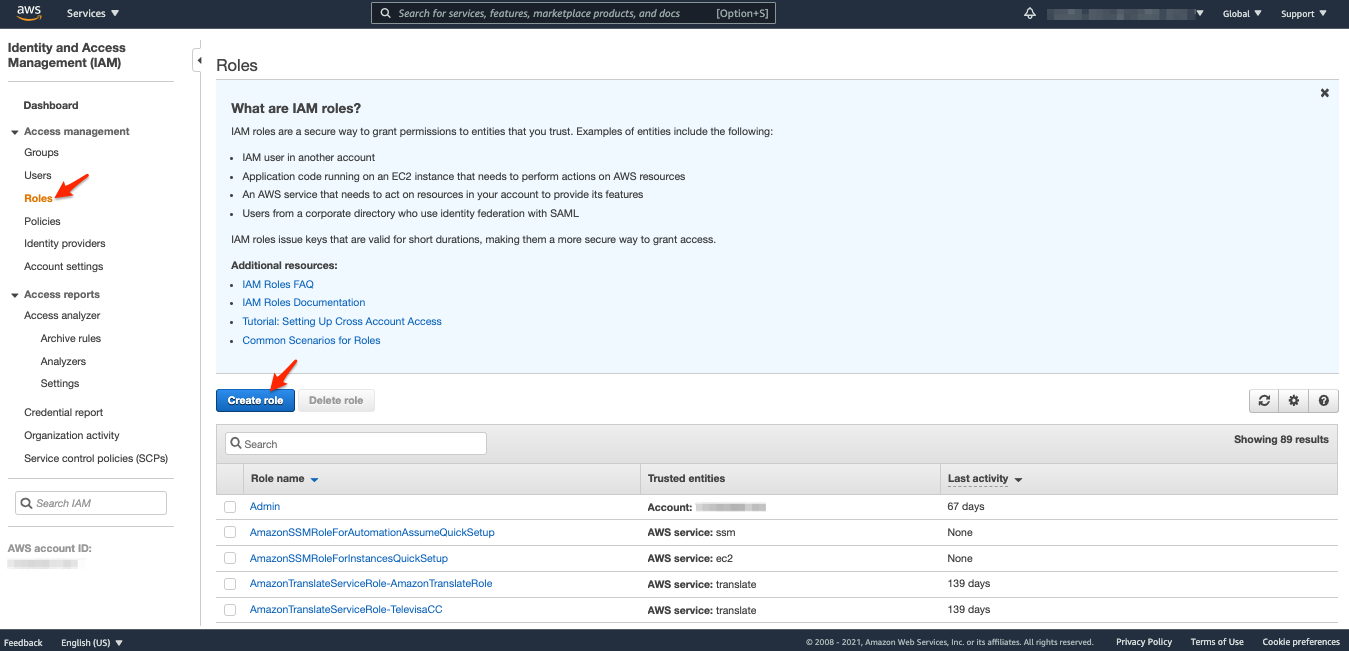Open IAM Roles FAQ link

[x=278, y=285]
